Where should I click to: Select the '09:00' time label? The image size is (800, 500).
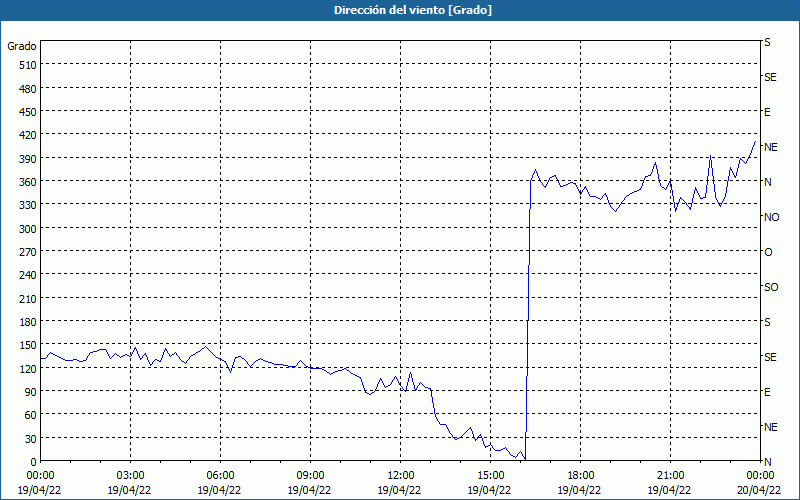310,476
